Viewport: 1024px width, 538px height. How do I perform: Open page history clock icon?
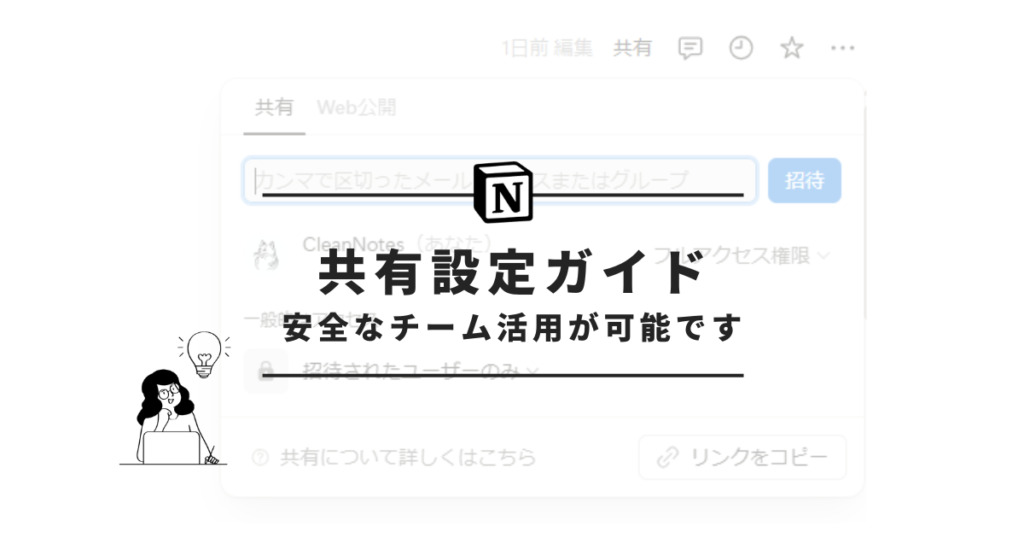pos(741,48)
